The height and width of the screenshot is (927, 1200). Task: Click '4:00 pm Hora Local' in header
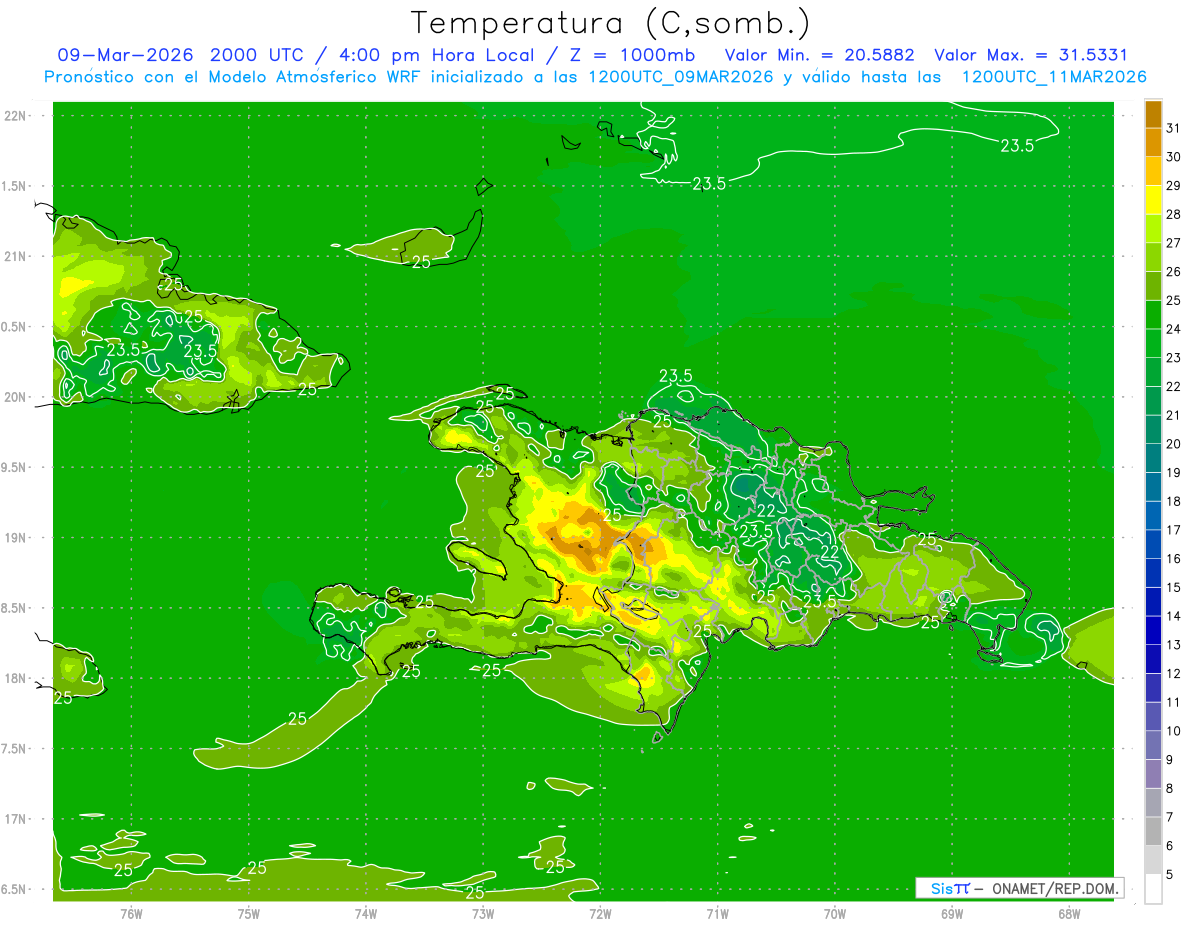point(436,55)
